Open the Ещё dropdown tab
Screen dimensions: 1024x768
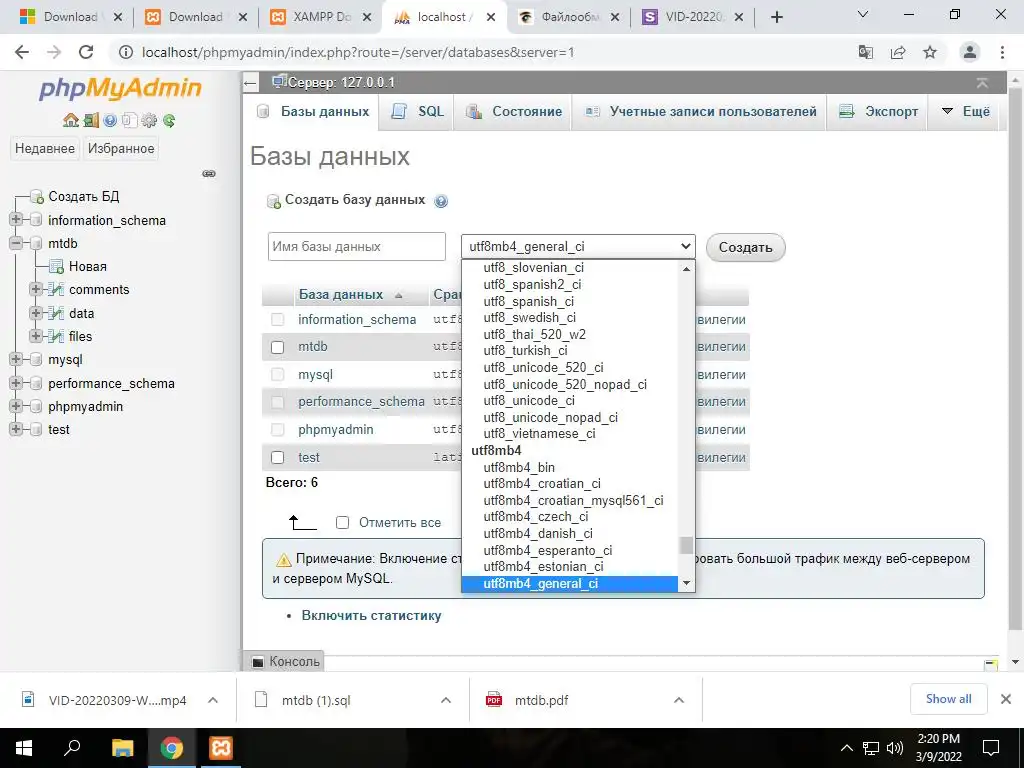[966, 112]
